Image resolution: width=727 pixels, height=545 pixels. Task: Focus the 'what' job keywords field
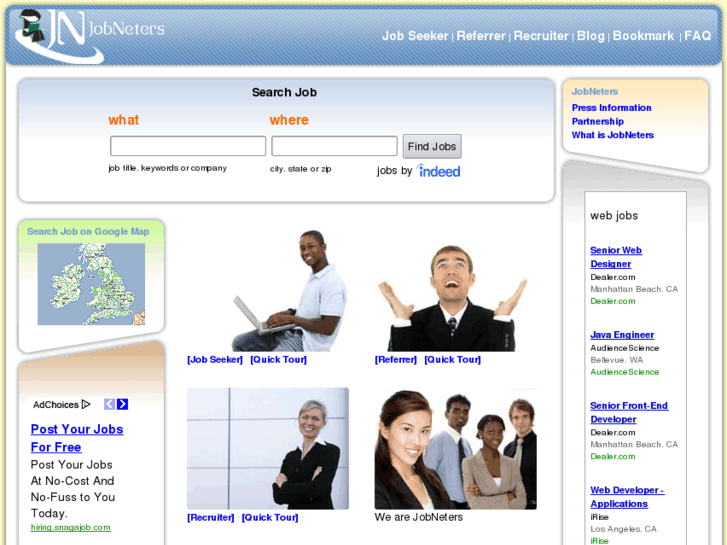pyautogui.click(x=188, y=146)
